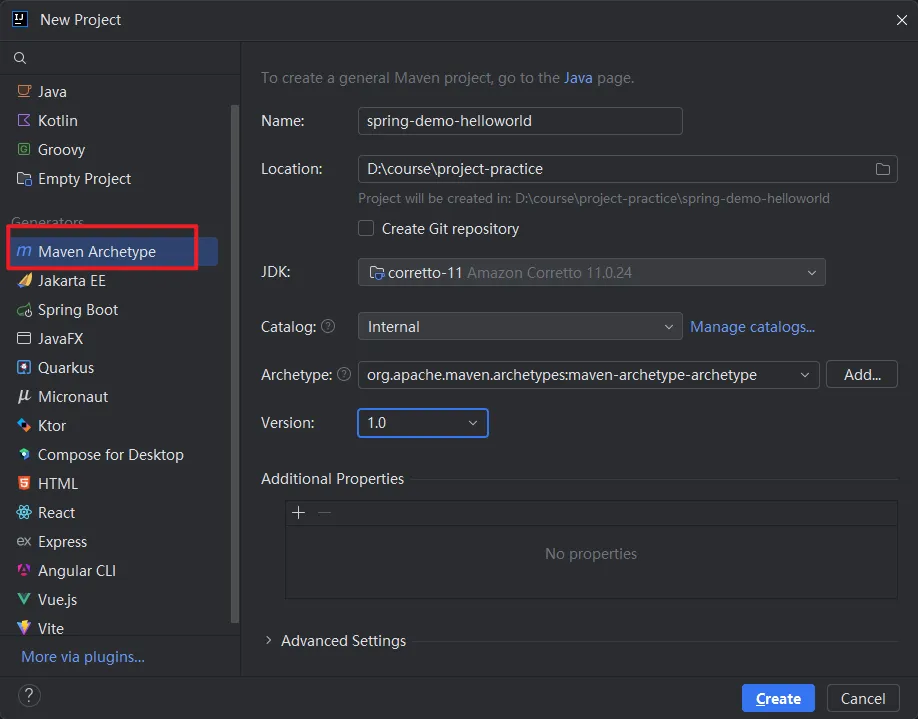Click the Catalog help question mark
Screen dimensions: 918x719
click(x=328, y=326)
